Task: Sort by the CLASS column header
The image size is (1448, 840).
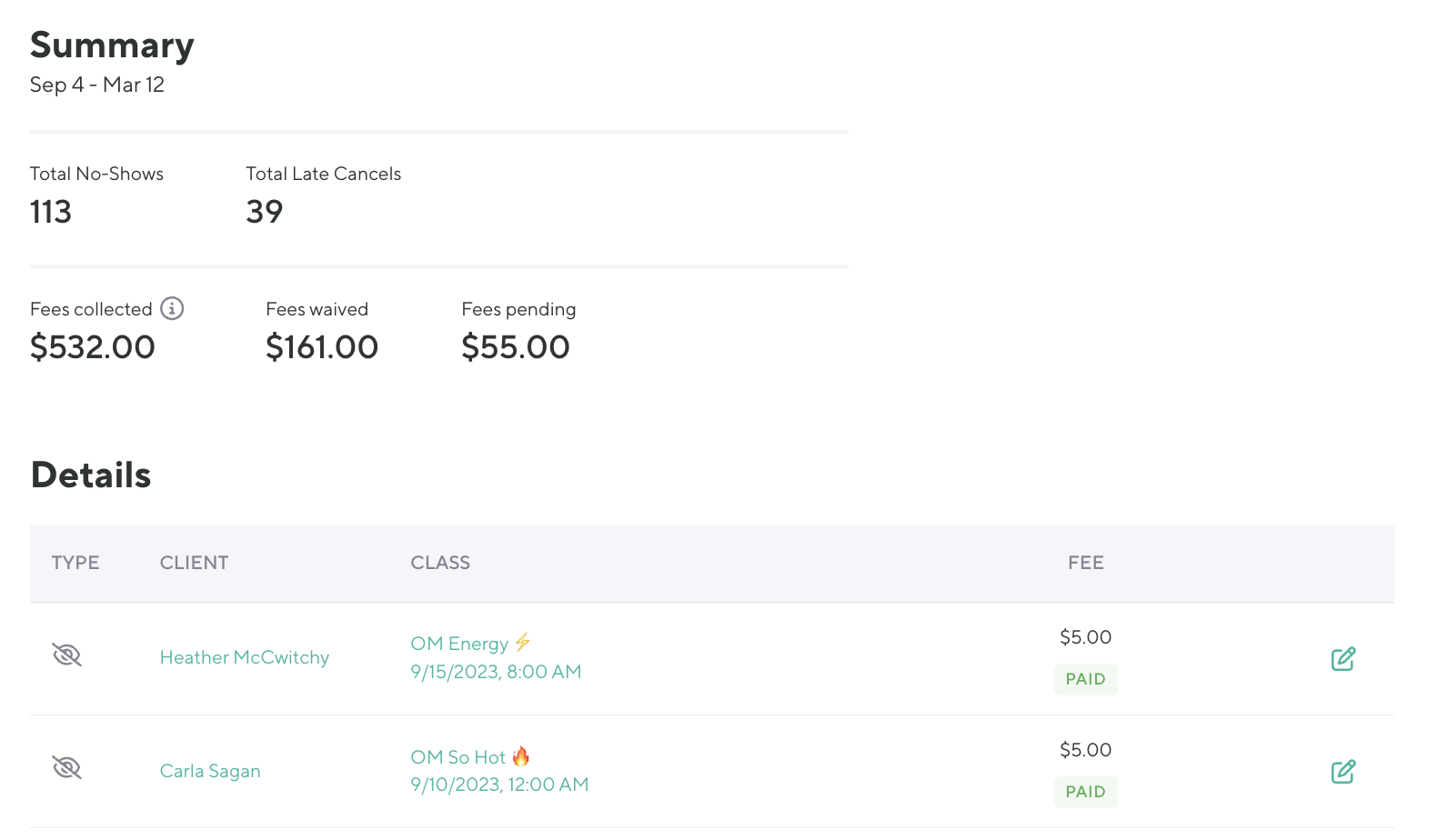Action: pos(440,563)
